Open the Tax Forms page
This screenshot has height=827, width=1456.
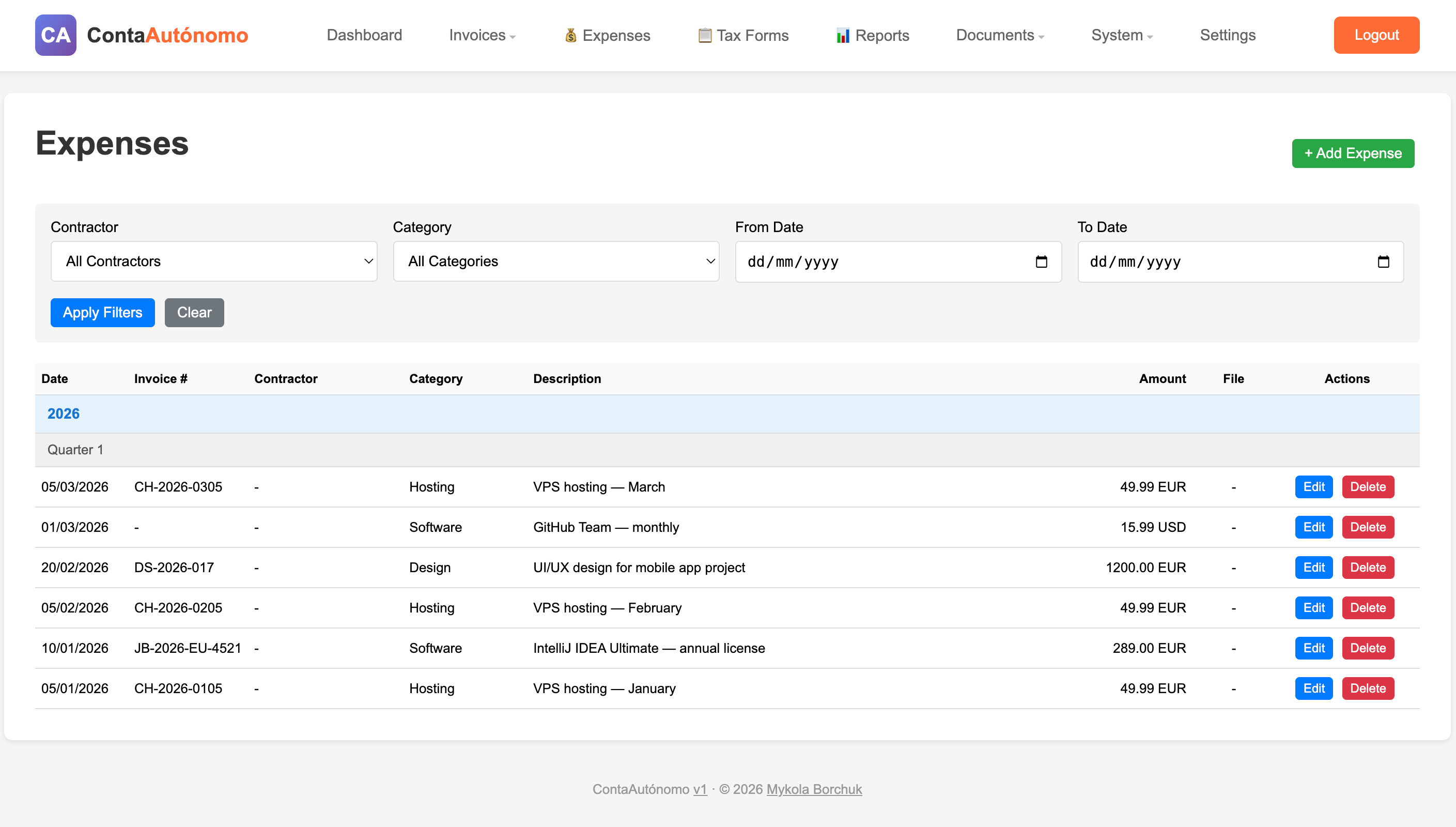pos(743,35)
